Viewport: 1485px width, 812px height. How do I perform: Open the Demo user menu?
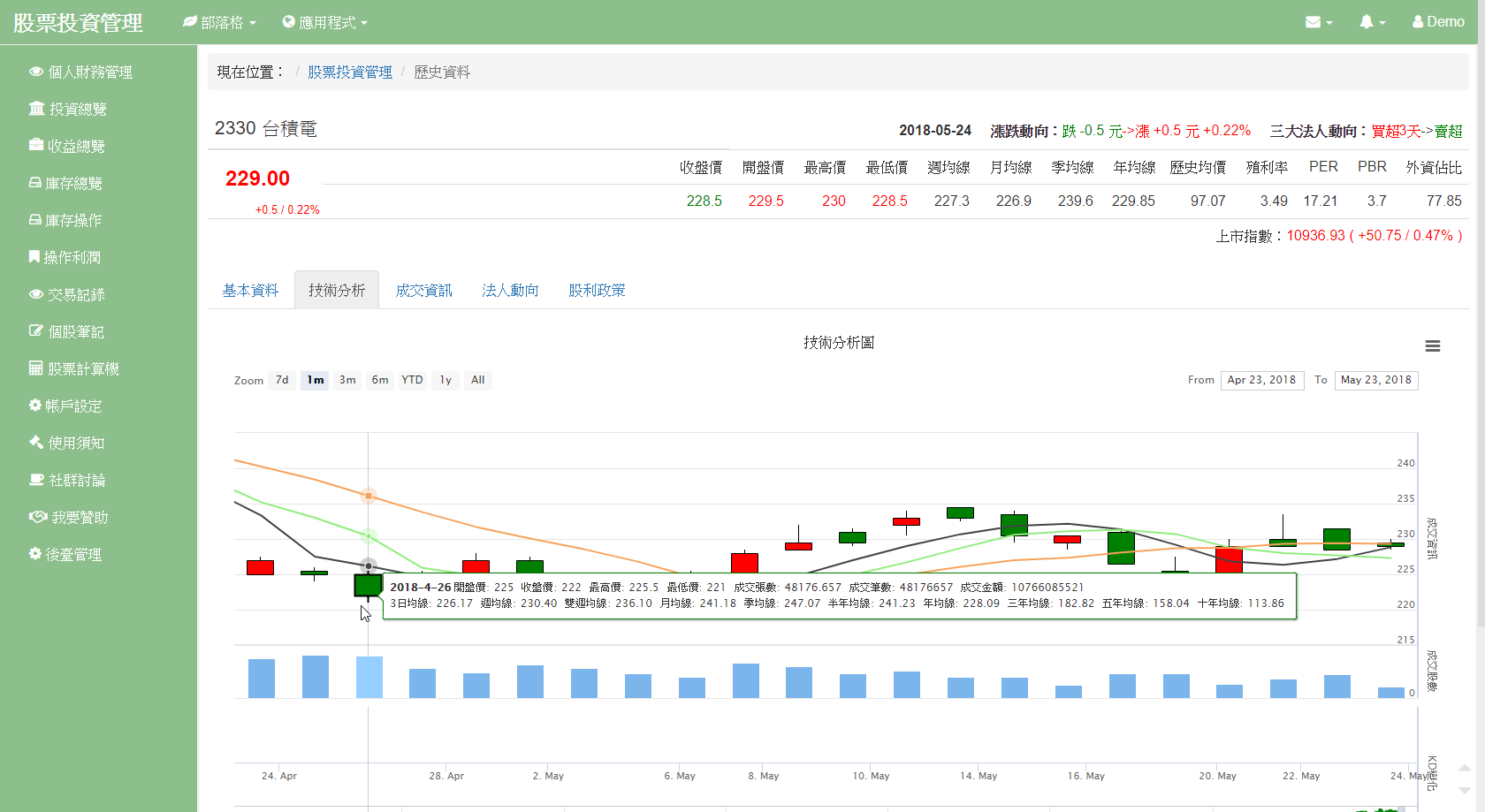coord(1438,22)
